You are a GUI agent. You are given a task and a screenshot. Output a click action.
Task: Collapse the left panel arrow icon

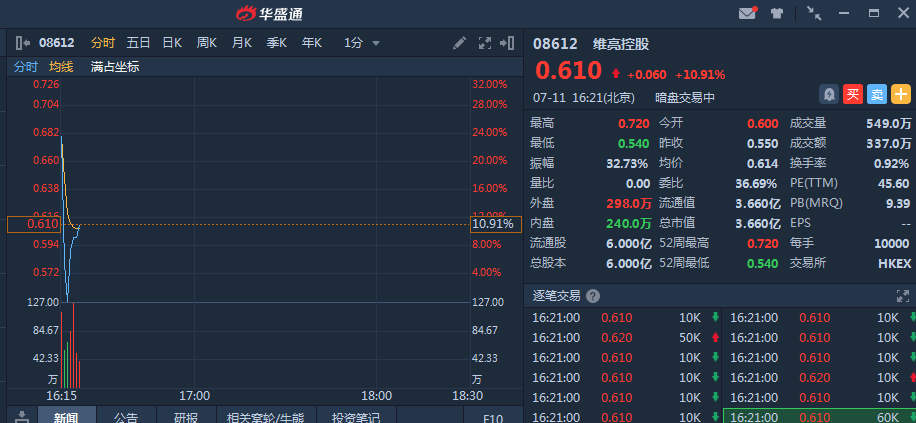click(23, 43)
